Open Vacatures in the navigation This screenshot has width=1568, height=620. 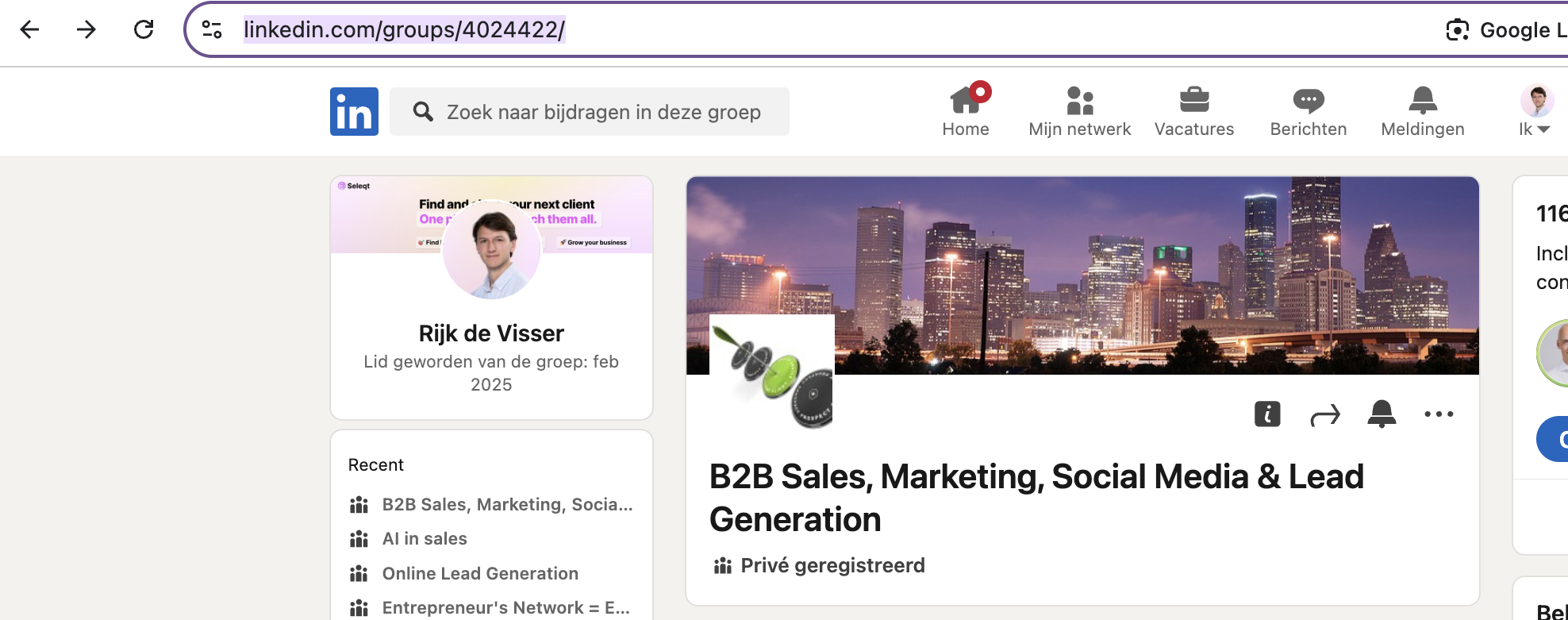[x=1193, y=111]
